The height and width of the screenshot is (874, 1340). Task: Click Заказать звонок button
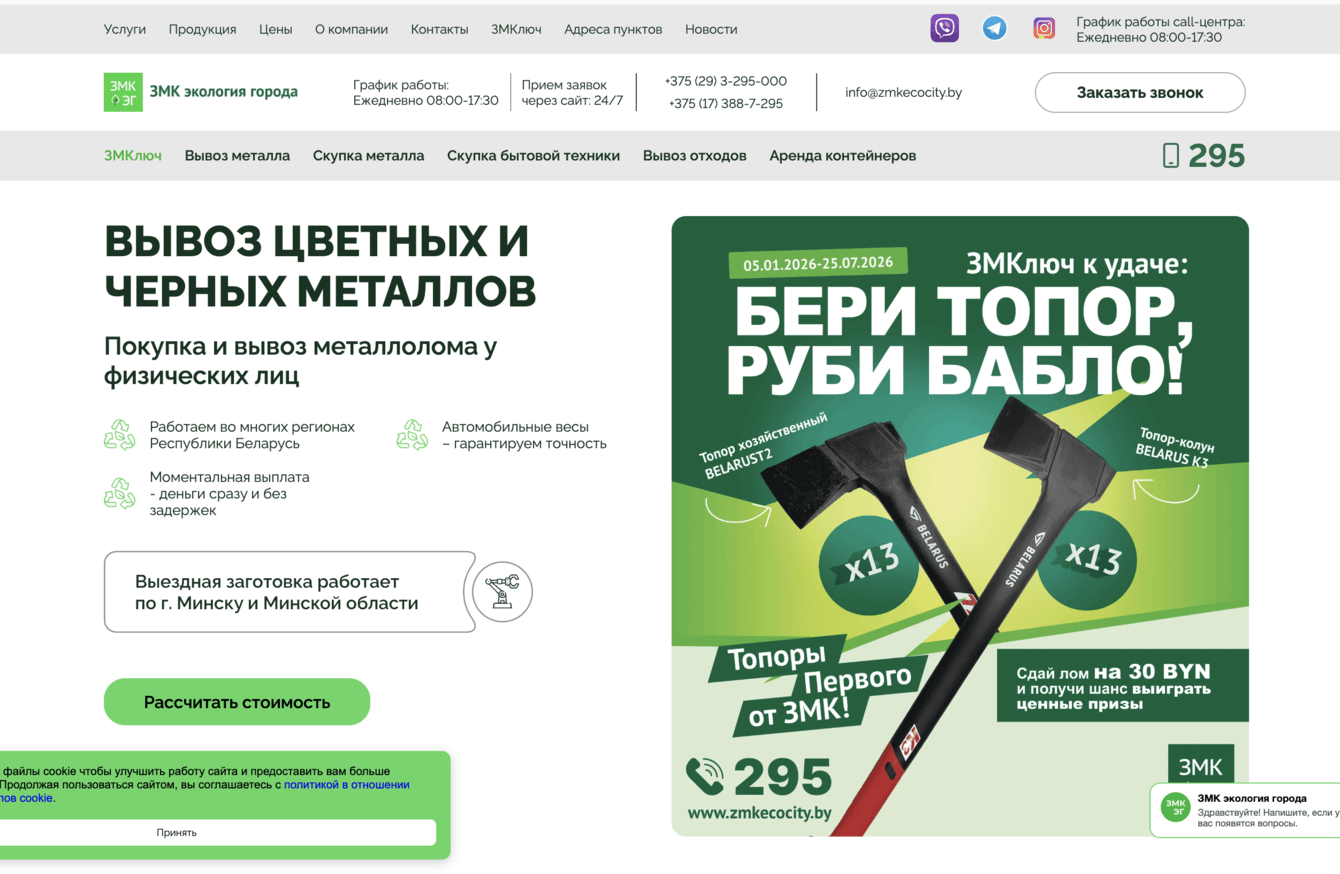[1140, 92]
